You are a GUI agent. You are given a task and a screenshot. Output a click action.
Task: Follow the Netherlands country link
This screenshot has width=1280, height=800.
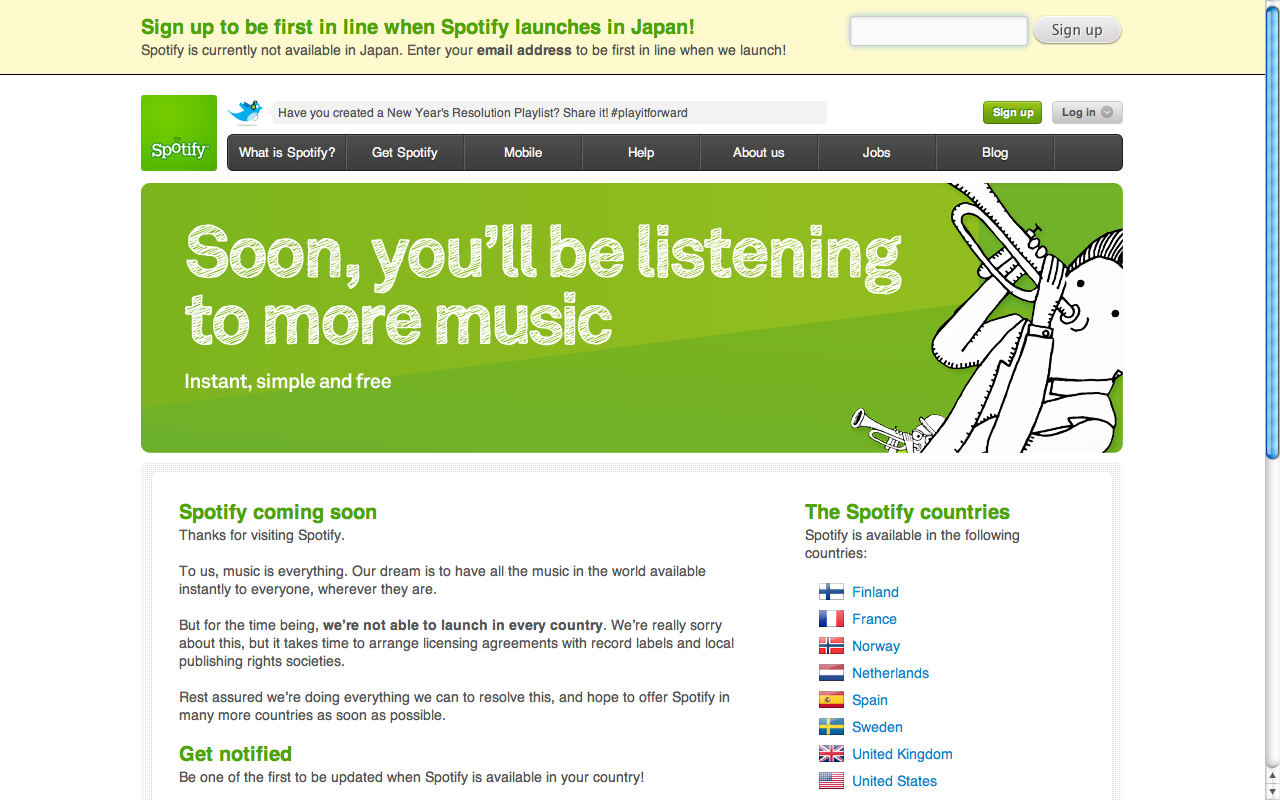pyautogui.click(x=890, y=673)
